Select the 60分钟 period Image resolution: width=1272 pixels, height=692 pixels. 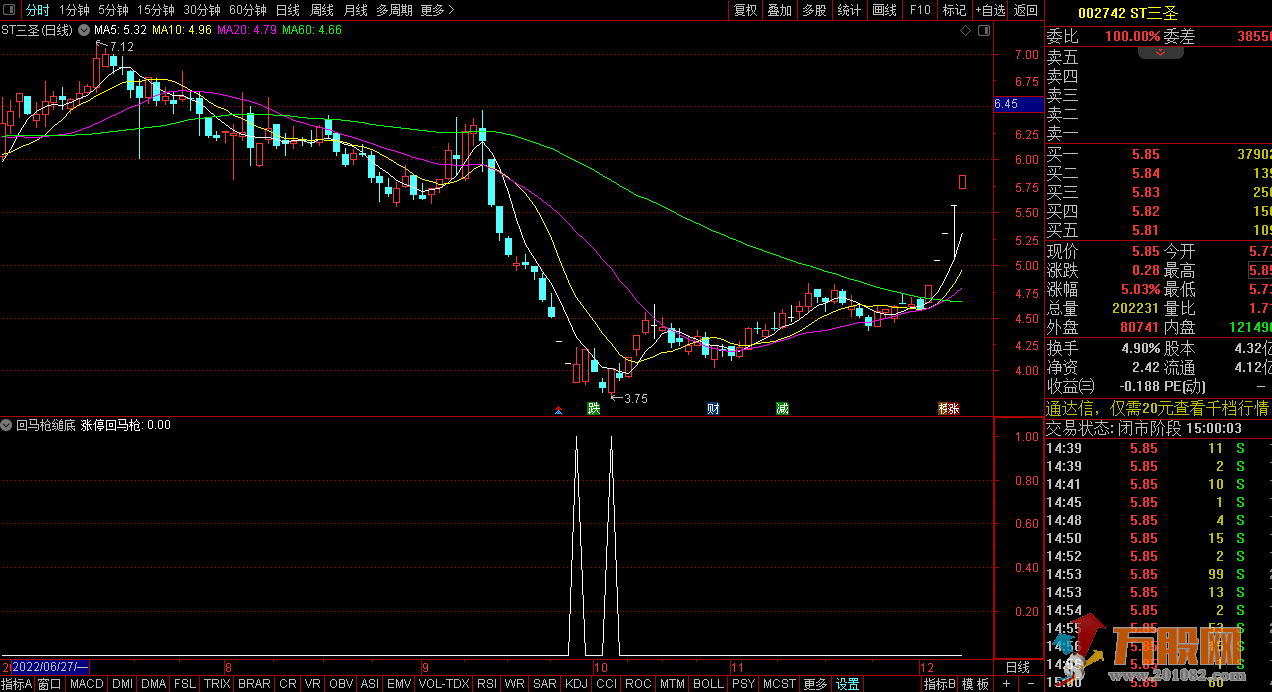click(248, 10)
